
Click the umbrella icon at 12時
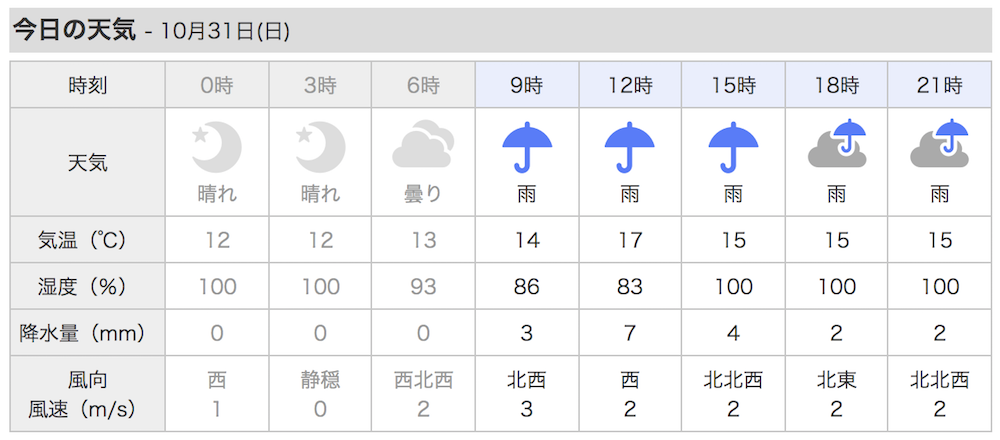point(629,148)
